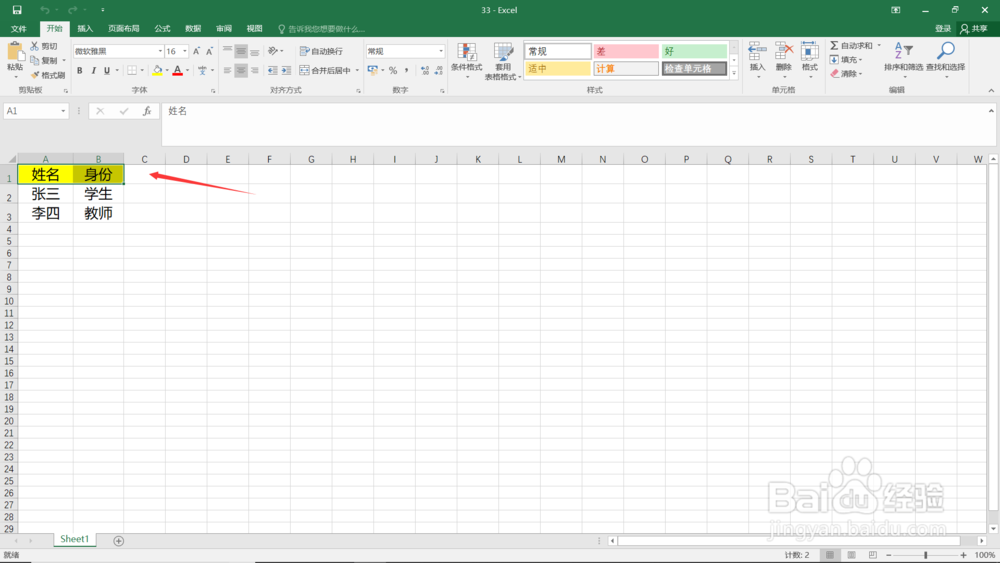1000x563 pixels.
Task: Switch to Page Layout (页面布局) tab
Action: (x=123, y=29)
